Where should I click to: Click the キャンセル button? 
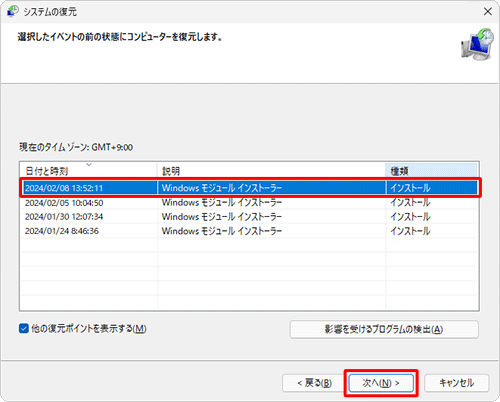click(x=456, y=383)
